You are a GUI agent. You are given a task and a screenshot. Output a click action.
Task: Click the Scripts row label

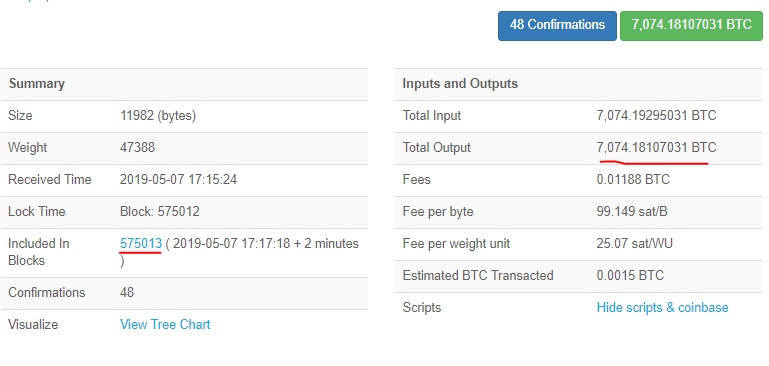[422, 308]
